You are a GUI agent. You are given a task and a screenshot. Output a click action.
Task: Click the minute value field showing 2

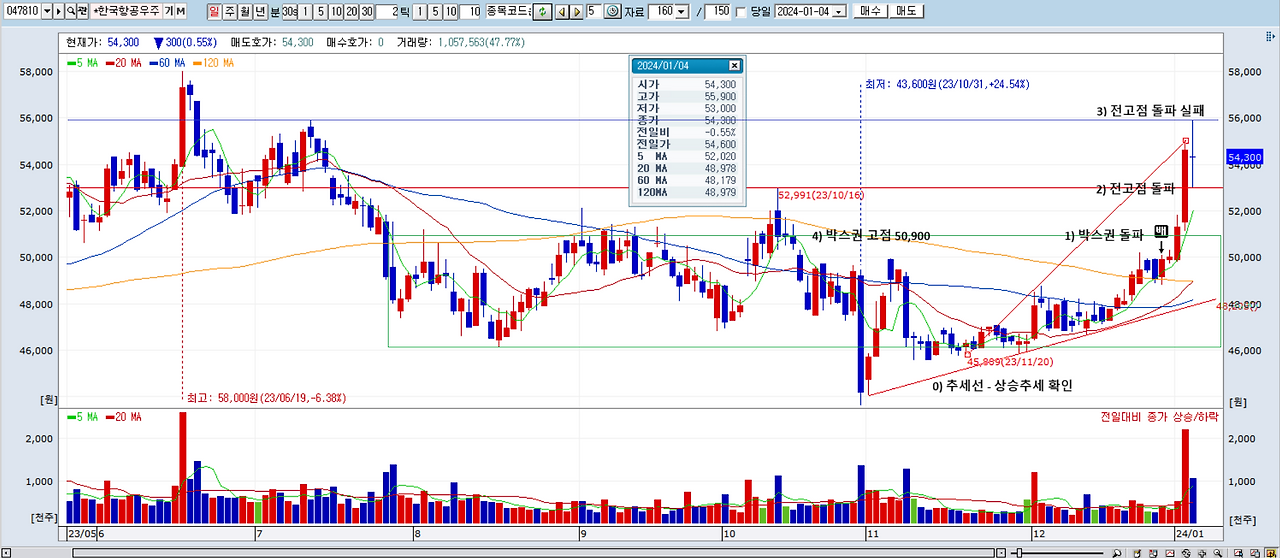386,11
